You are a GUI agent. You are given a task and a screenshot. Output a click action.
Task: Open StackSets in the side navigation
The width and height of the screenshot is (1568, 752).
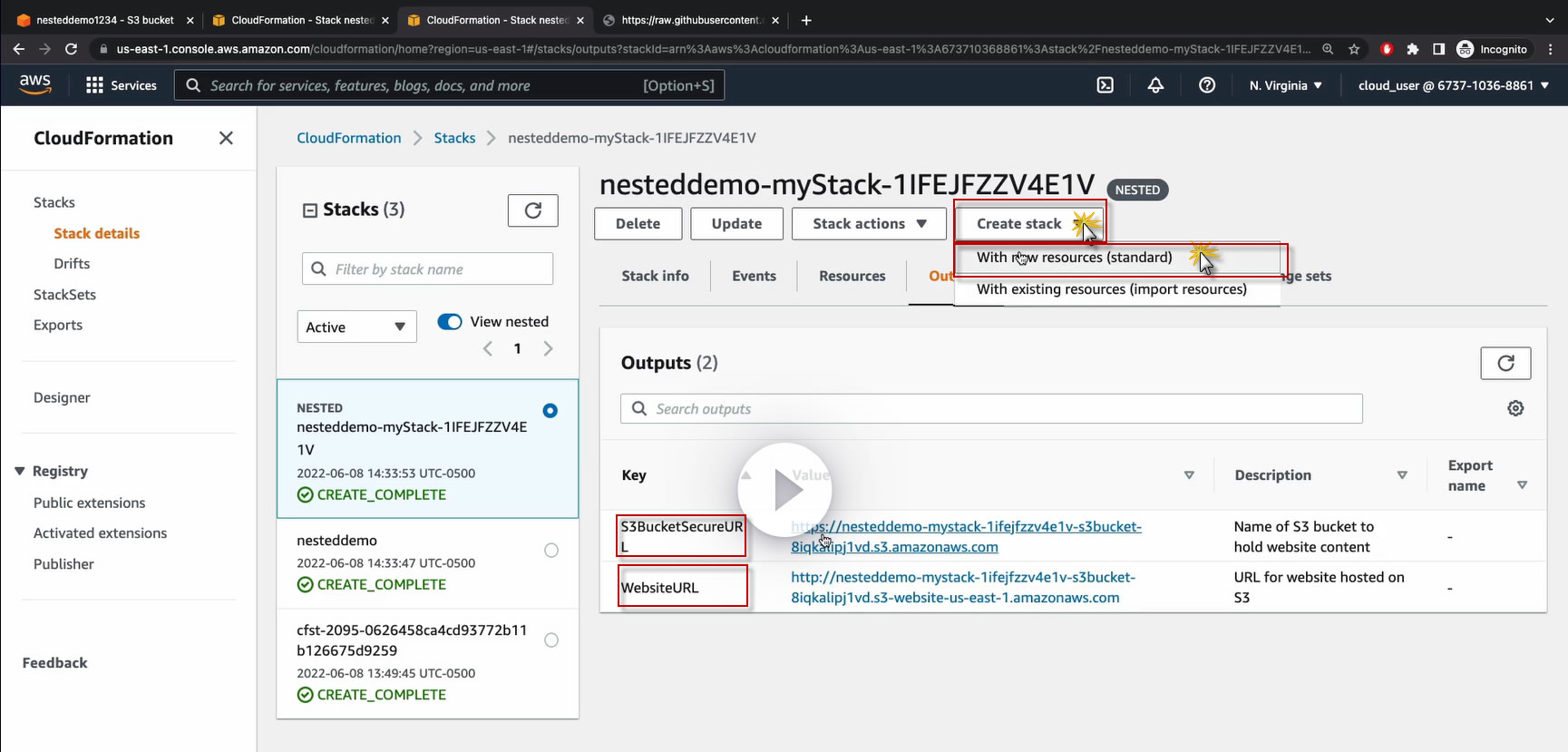64,294
